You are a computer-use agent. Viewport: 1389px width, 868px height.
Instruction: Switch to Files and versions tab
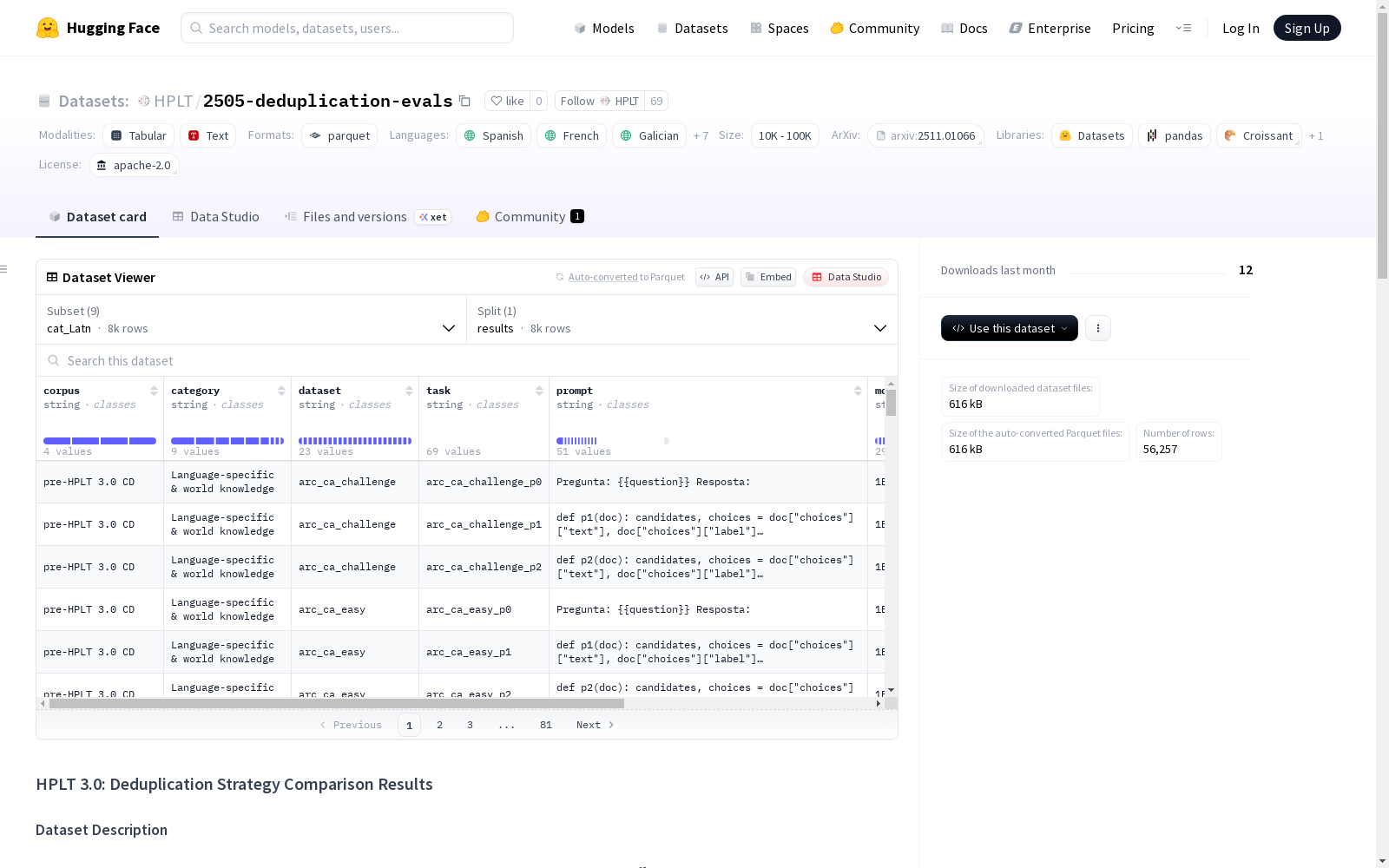click(x=367, y=217)
